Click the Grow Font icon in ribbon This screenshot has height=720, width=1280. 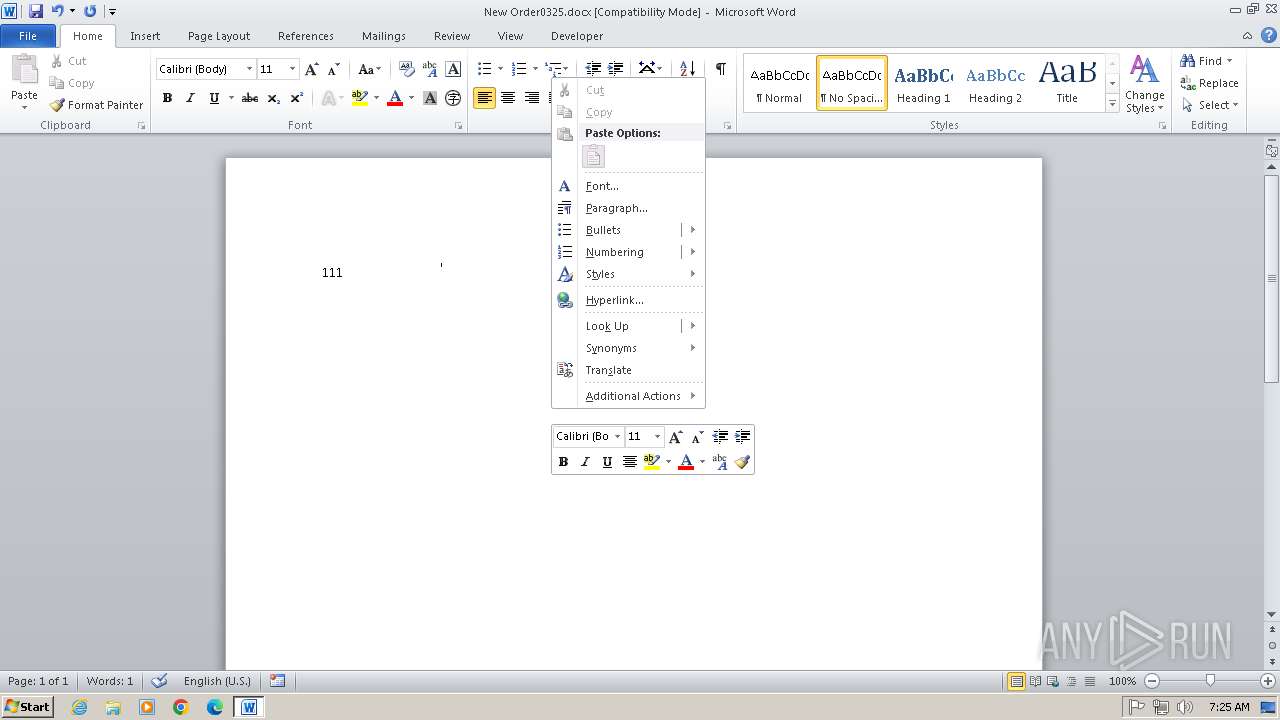click(312, 69)
